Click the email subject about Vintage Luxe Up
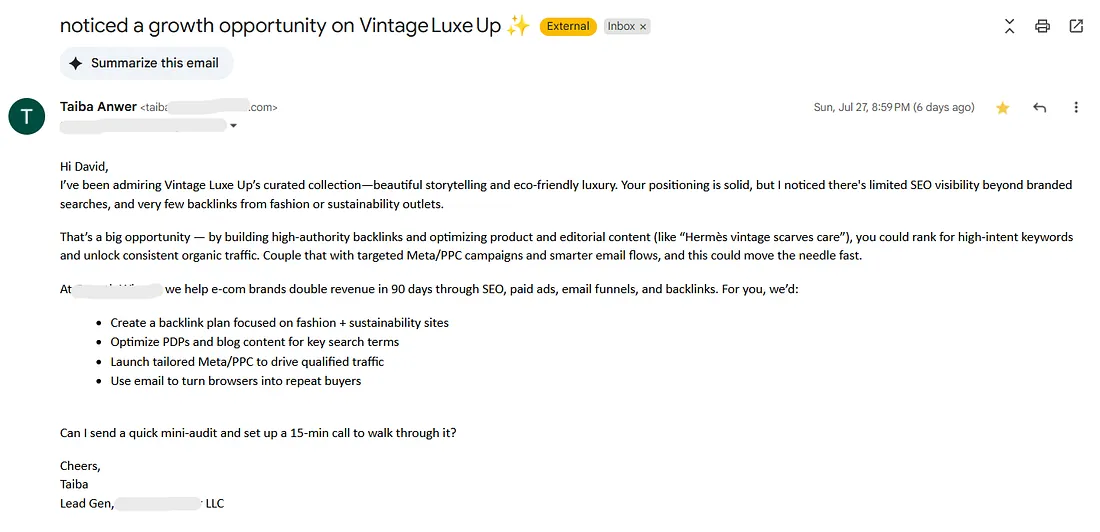This screenshot has width=1100, height=532. 281,27
